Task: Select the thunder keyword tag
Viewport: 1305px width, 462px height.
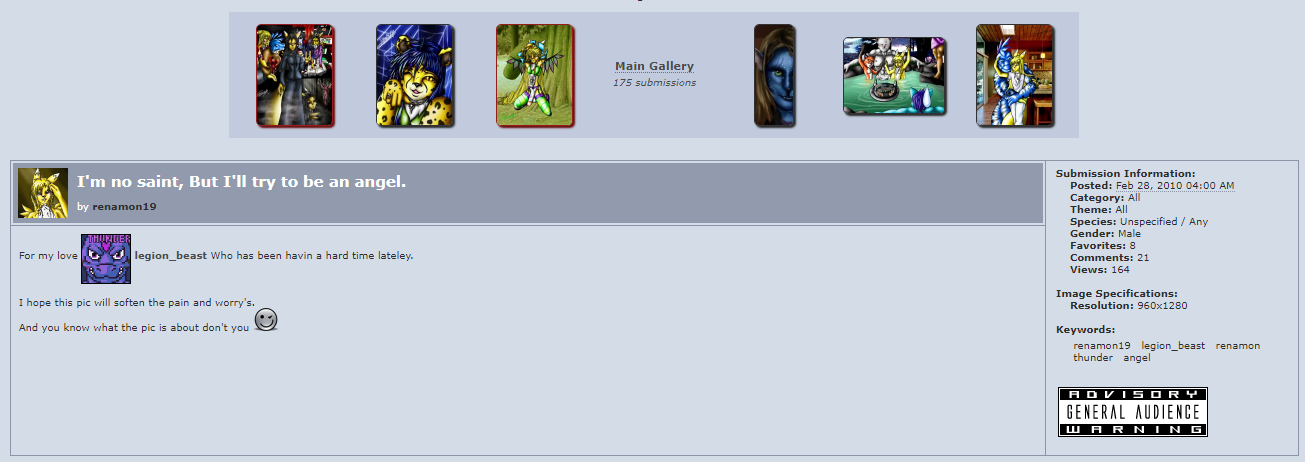Action: [1093, 357]
